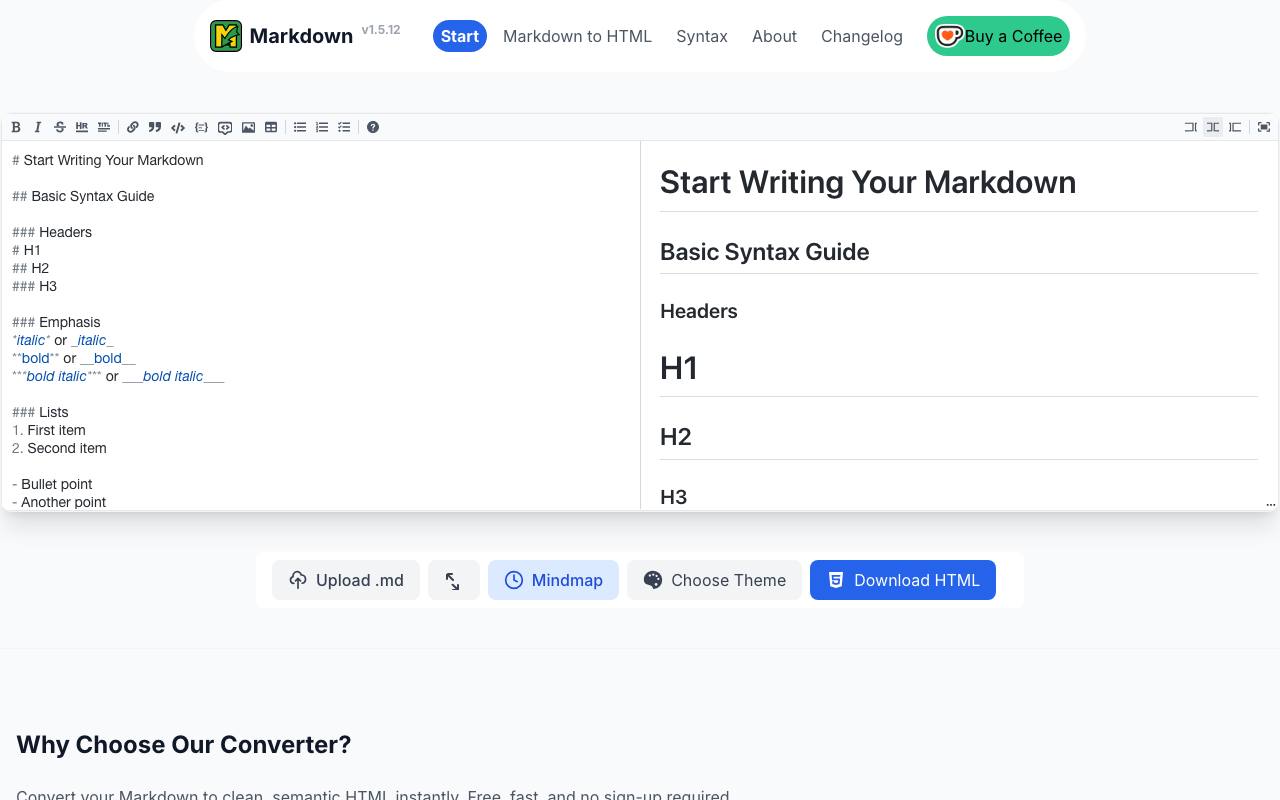1280x800 pixels.
Task: Insert a table via toolbar icon
Action: point(271,127)
